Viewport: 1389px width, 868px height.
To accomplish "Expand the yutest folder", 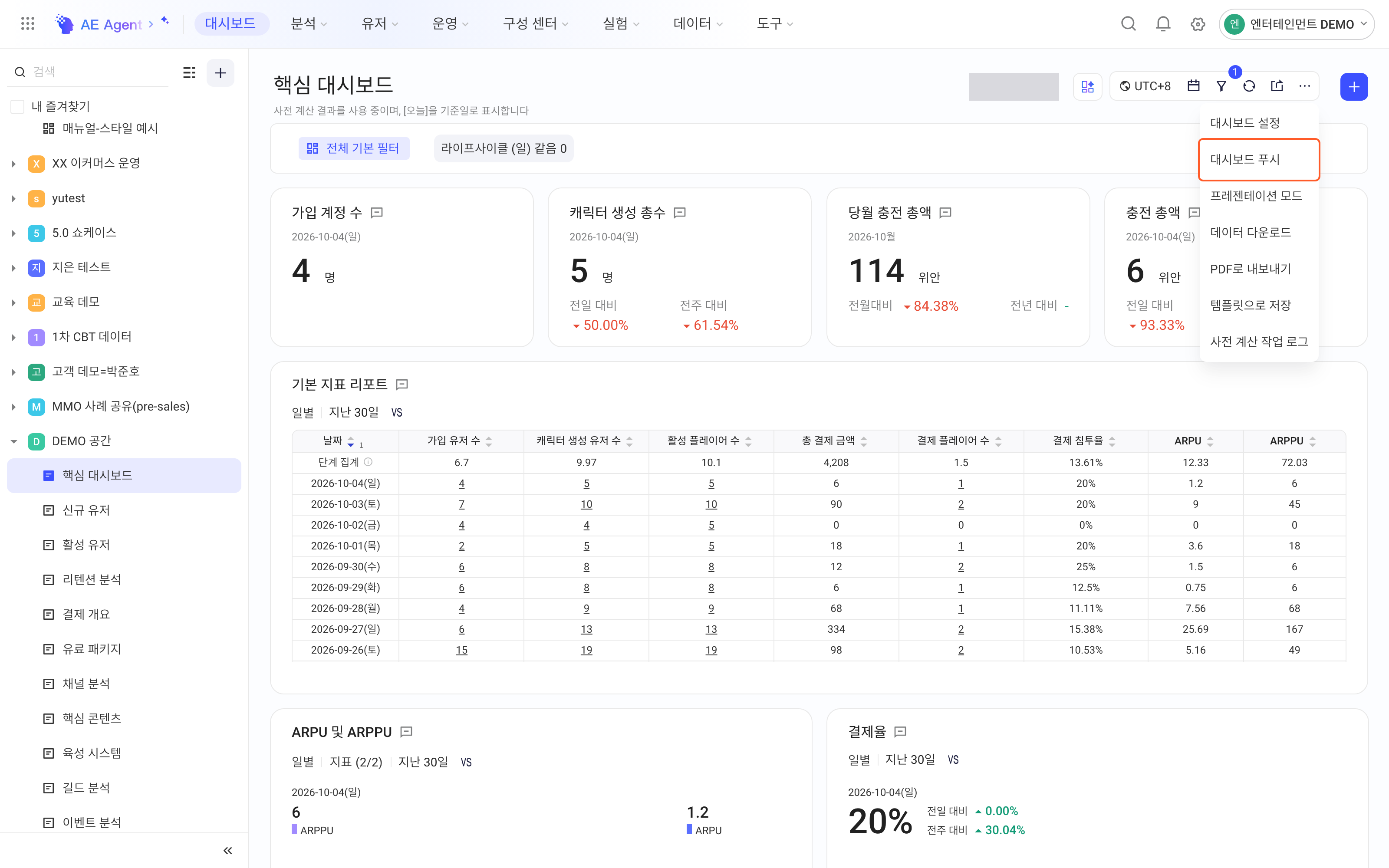I will pyautogui.click(x=14, y=199).
